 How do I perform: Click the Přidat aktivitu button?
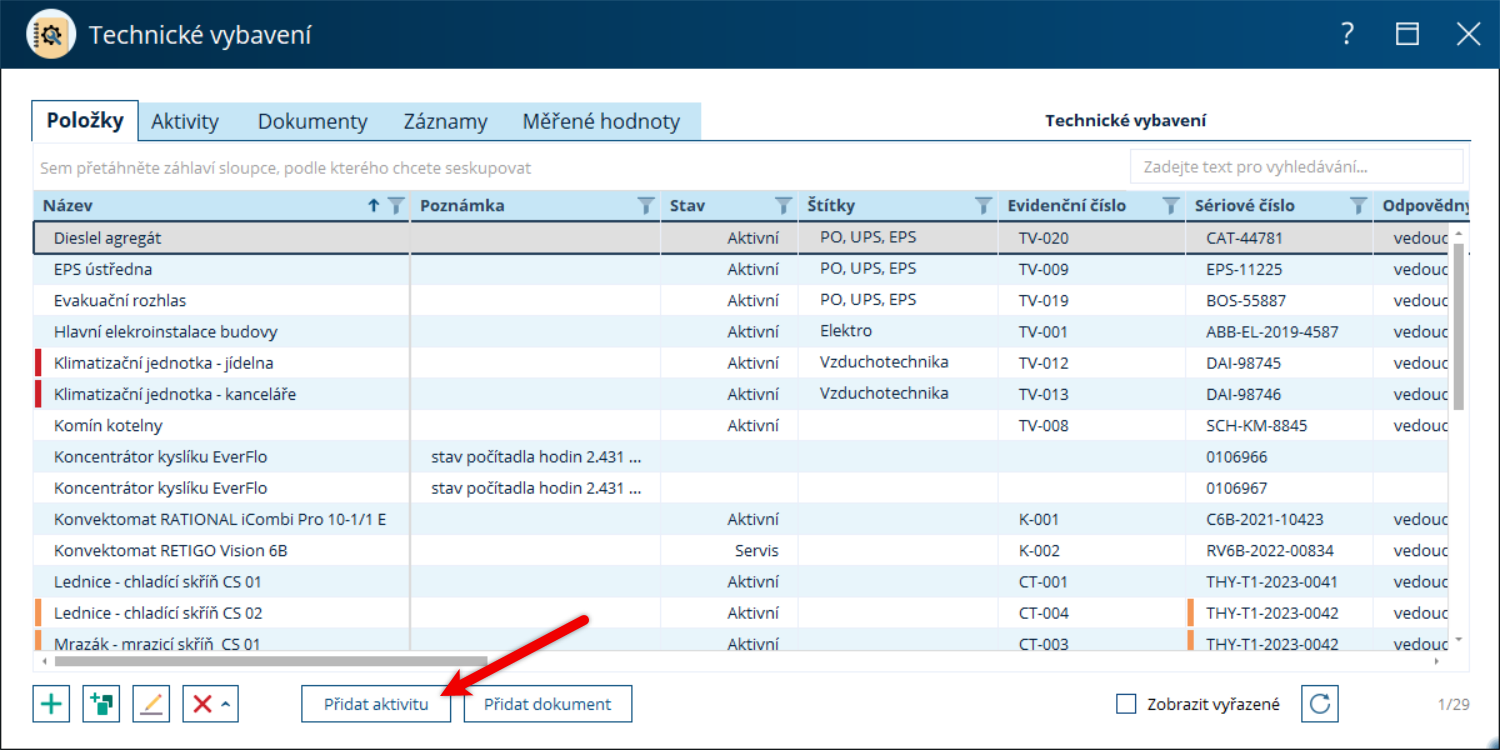tap(376, 704)
